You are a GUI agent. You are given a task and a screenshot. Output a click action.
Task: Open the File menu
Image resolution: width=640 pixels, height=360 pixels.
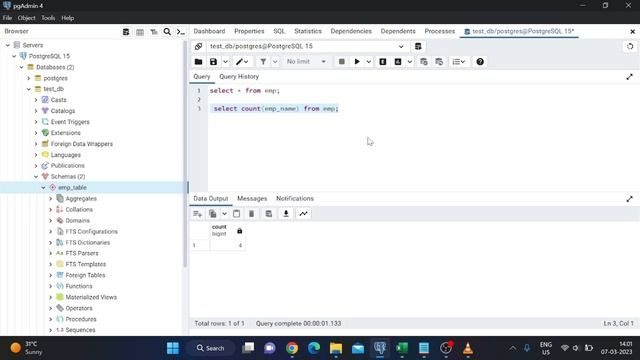pyautogui.click(x=7, y=18)
